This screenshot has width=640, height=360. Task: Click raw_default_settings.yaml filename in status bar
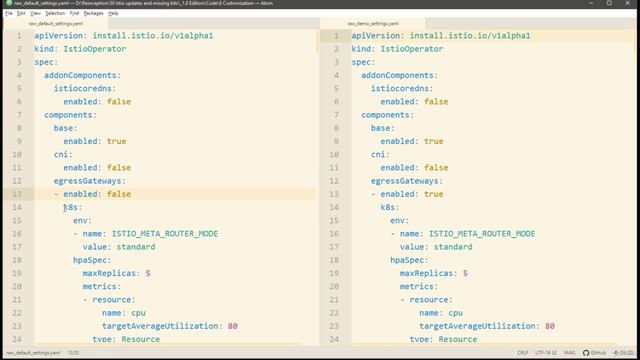tap(33, 353)
